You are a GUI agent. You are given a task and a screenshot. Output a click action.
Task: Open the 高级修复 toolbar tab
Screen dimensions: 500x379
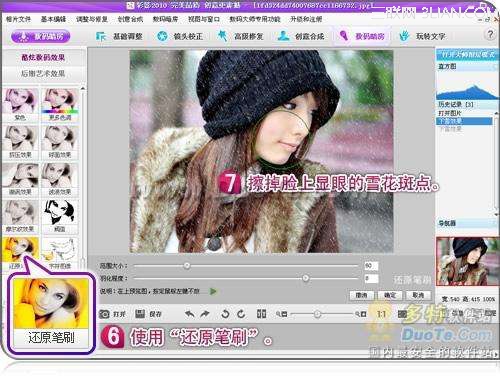(x=241, y=36)
